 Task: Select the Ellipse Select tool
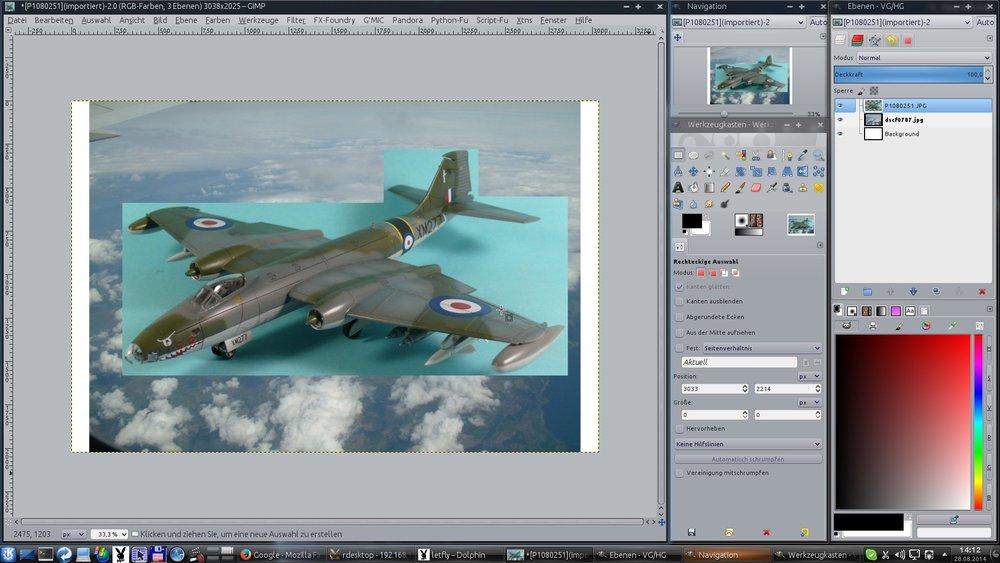click(x=693, y=155)
